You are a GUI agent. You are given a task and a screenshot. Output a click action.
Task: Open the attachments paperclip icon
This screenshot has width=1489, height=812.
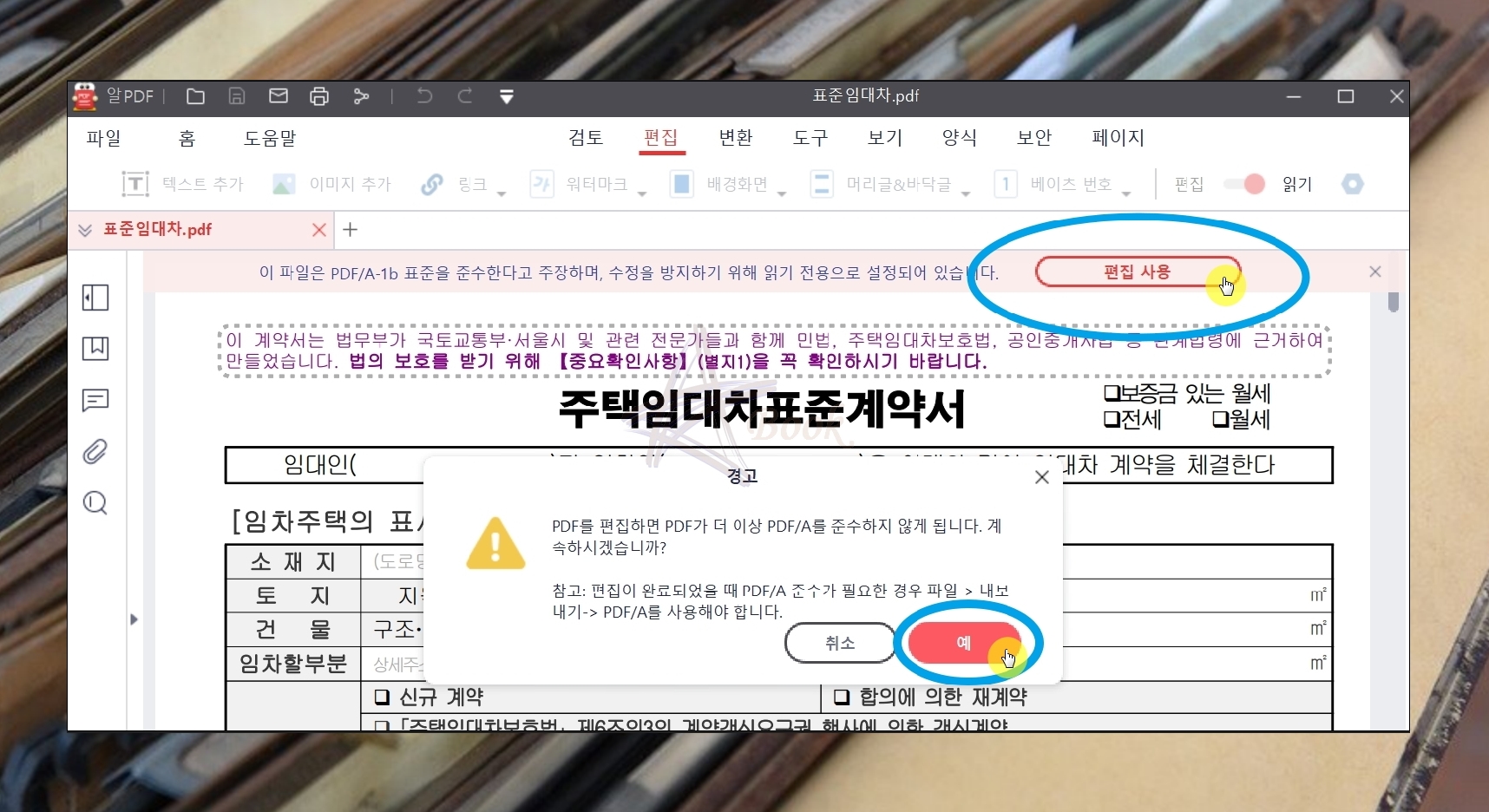pyautogui.click(x=95, y=451)
